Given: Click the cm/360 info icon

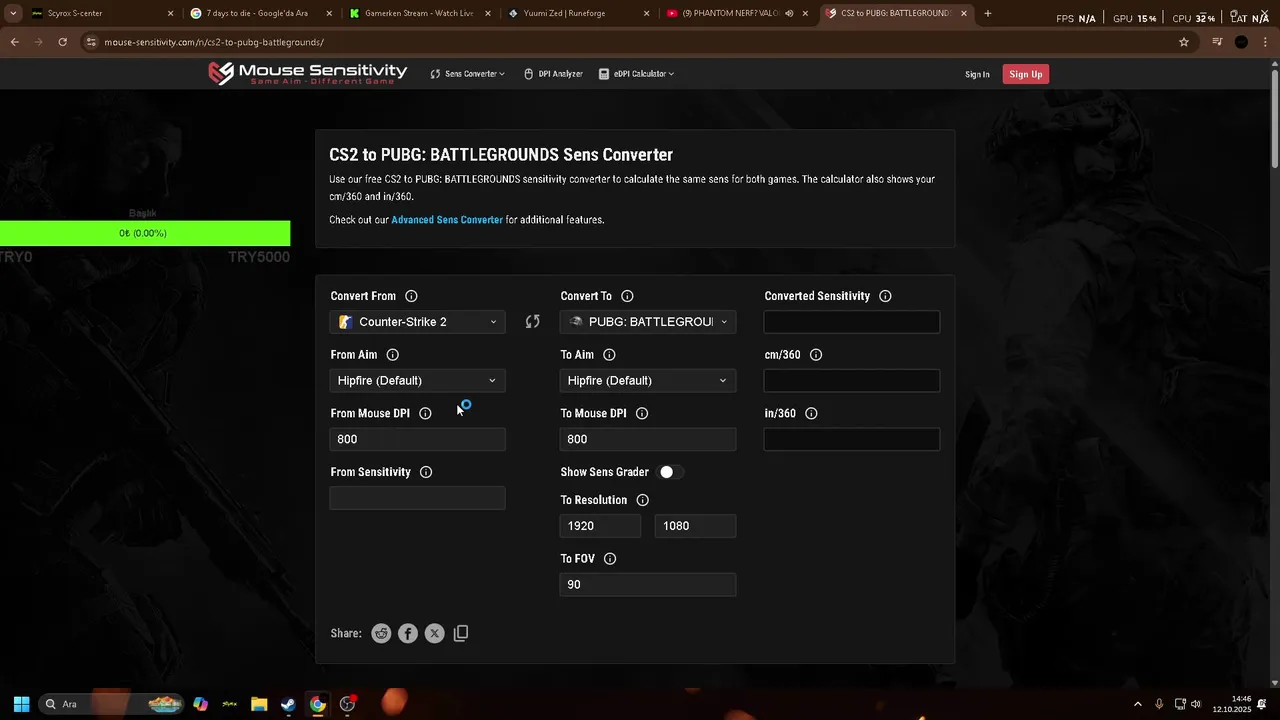Looking at the screenshot, I should [816, 355].
